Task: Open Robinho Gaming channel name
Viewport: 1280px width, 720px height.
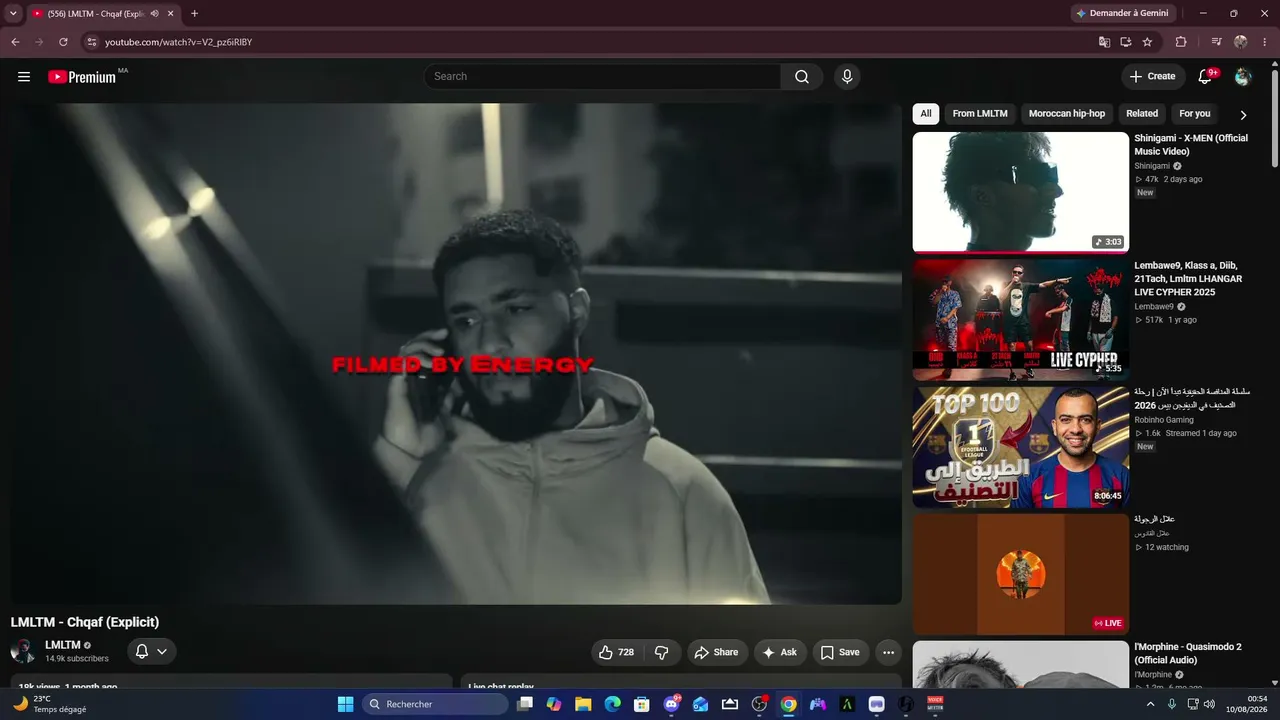Action: [x=1164, y=420]
